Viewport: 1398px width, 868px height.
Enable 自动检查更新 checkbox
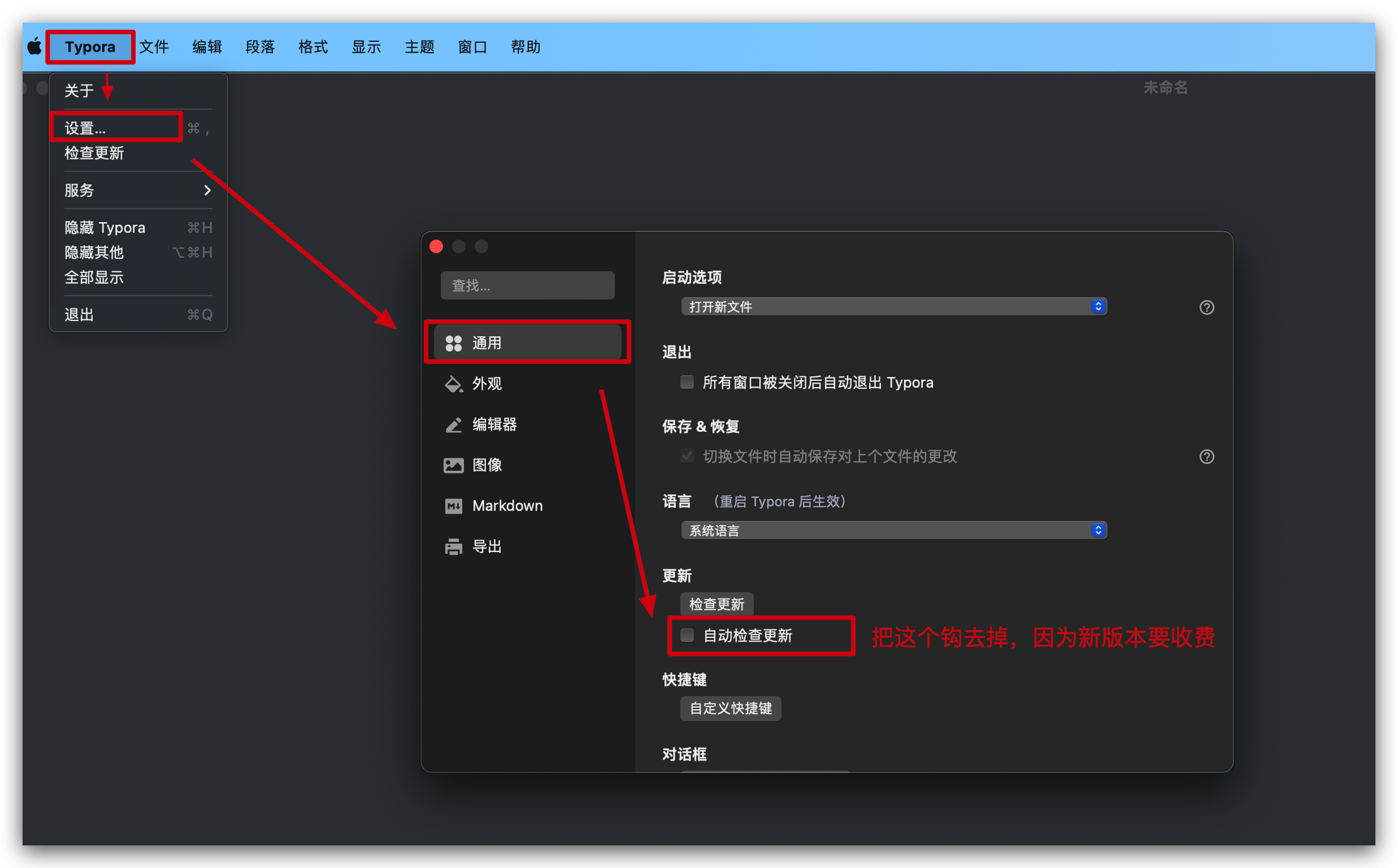687,635
